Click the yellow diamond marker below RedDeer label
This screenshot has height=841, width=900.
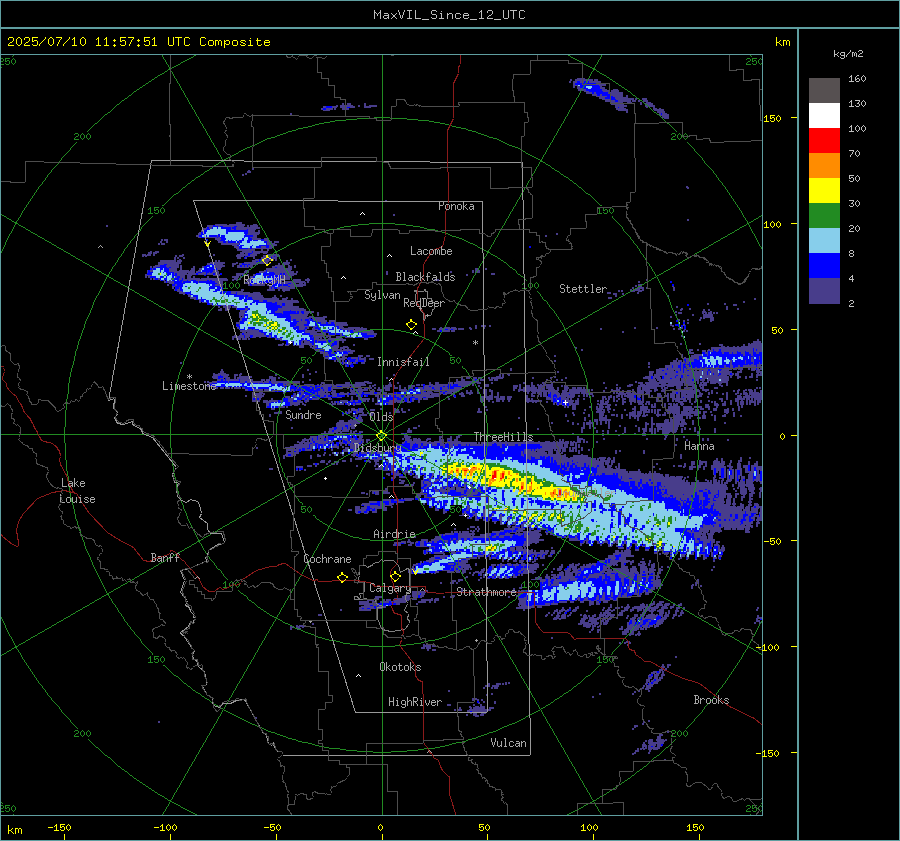click(x=411, y=325)
